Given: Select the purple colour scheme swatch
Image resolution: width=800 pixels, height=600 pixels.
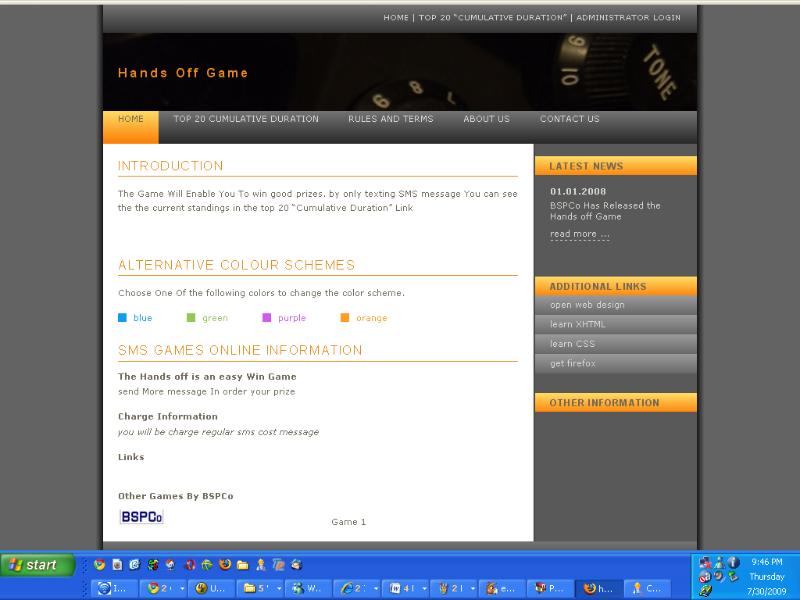Looking at the screenshot, I should 266,318.
